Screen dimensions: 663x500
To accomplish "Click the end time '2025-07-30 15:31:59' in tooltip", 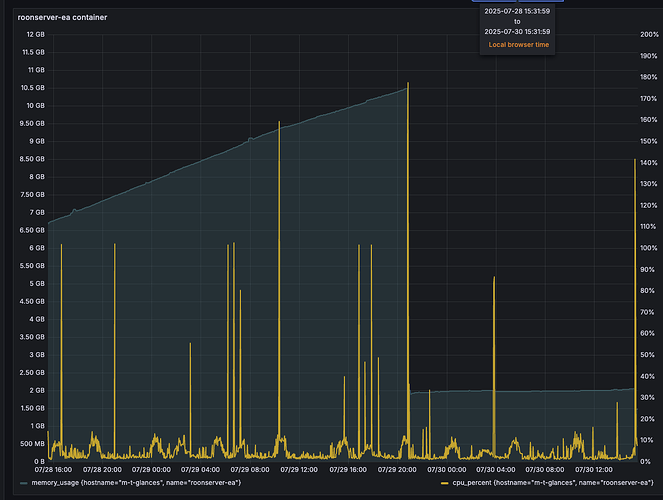I will [517, 32].
